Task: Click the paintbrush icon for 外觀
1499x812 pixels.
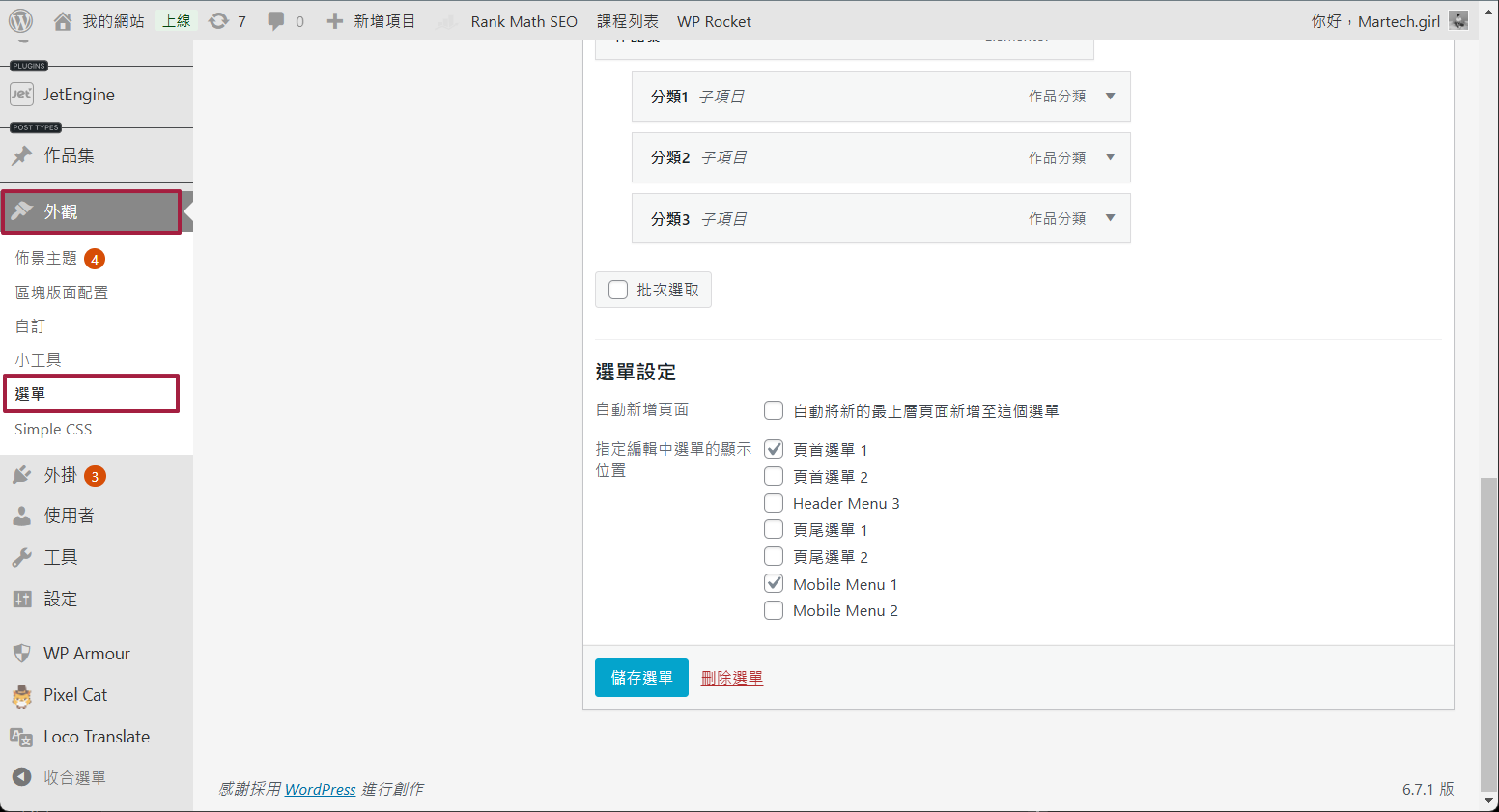Action: (x=21, y=211)
